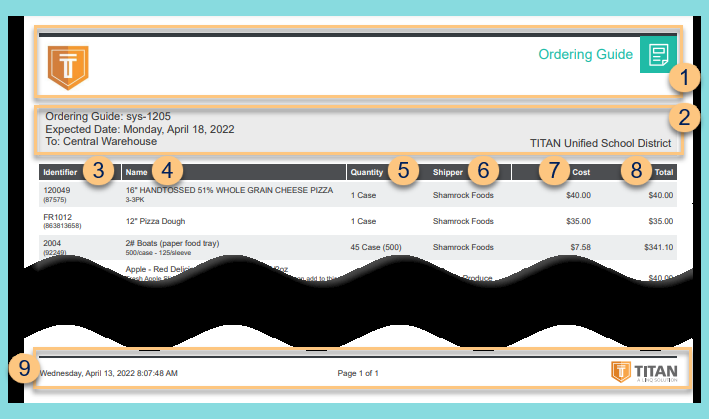Click 'Page 1 of 1' in footer
Viewport: 709px width, 419px height.
click(358, 373)
